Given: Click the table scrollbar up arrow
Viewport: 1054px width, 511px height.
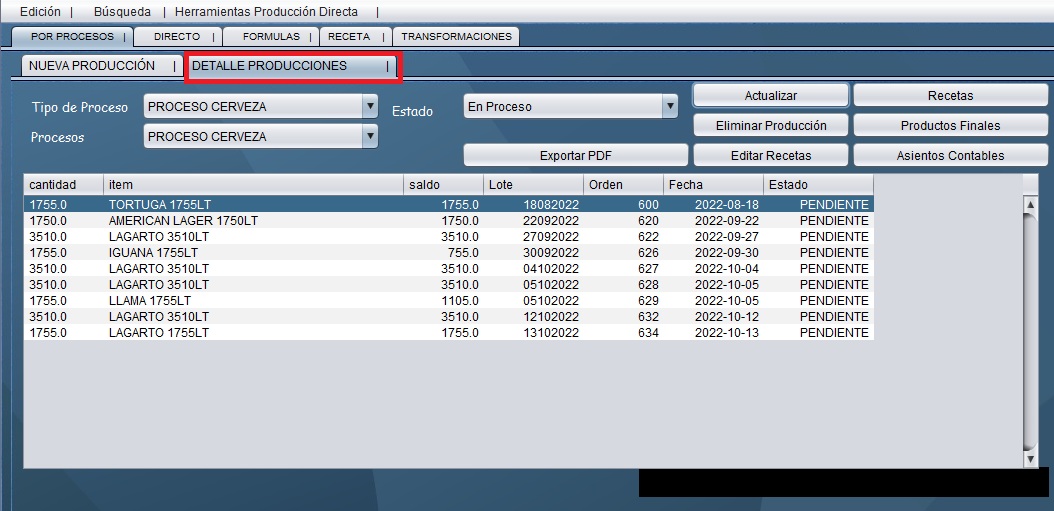Looking at the screenshot, I should [x=1031, y=205].
